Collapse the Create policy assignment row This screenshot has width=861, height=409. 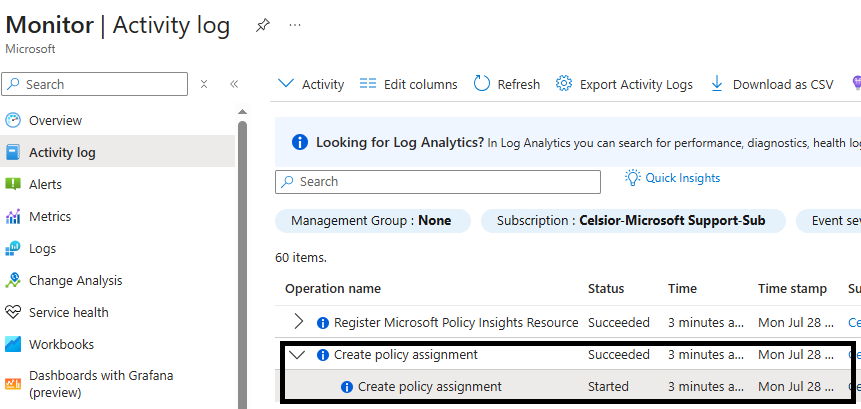(x=297, y=355)
